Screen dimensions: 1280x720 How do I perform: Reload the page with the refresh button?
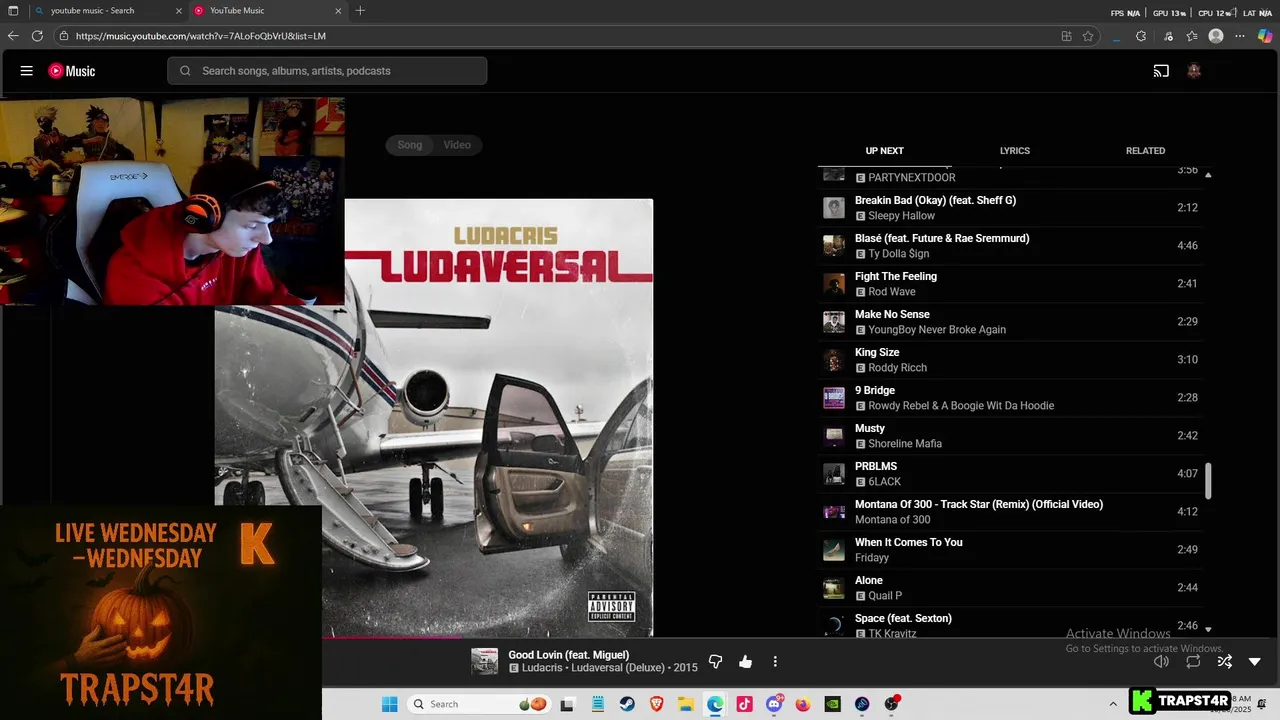(37, 36)
